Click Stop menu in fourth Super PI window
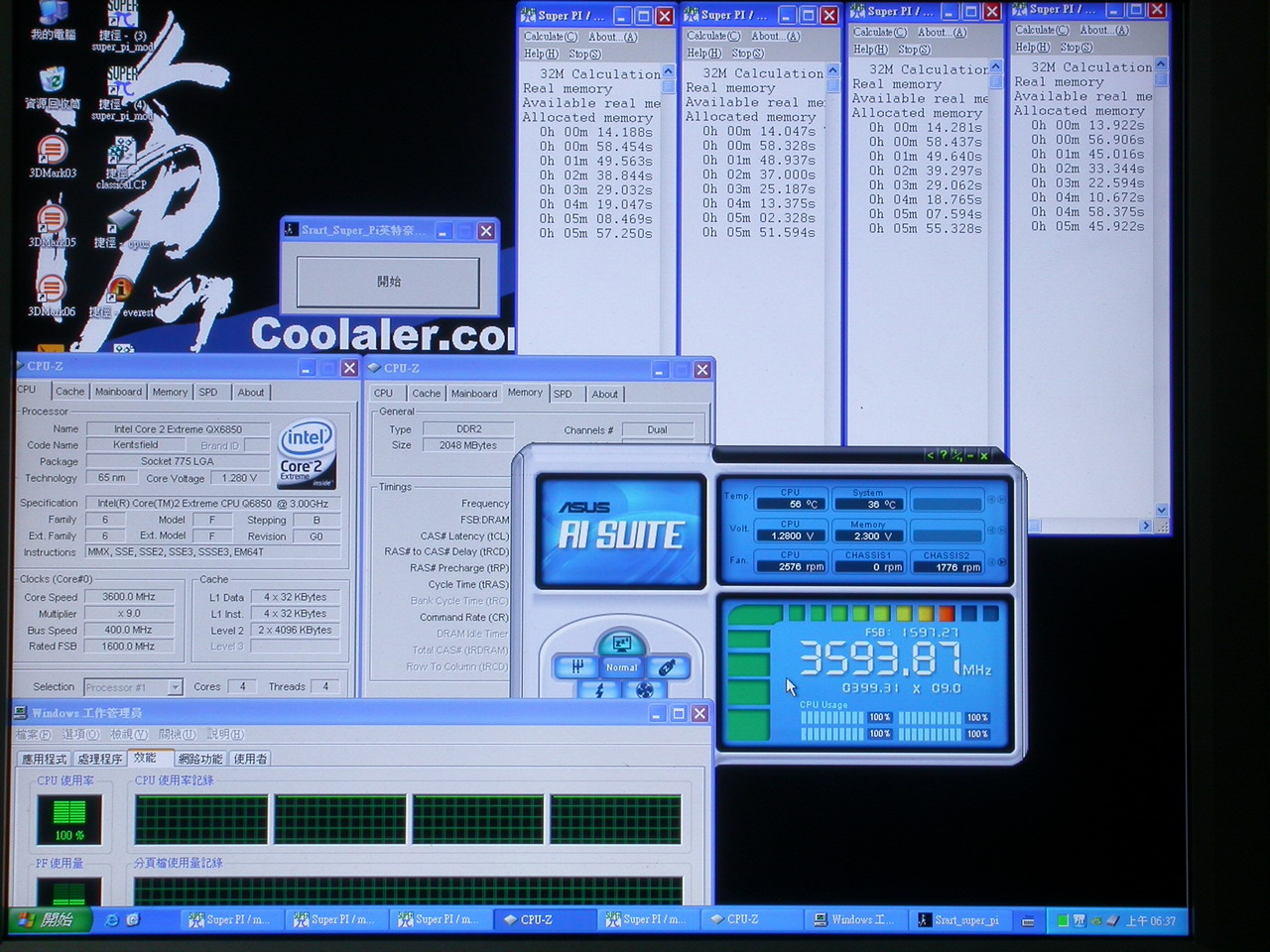This screenshot has height=952, width=1270. [1076, 48]
